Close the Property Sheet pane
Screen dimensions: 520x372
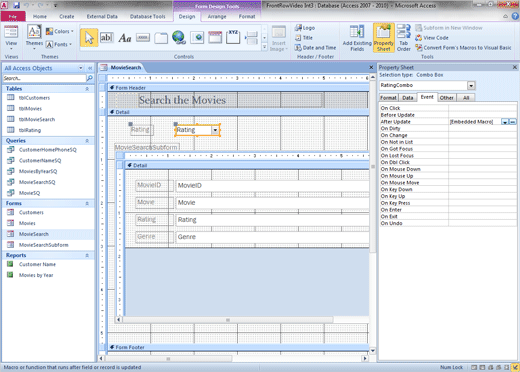pos(515,67)
